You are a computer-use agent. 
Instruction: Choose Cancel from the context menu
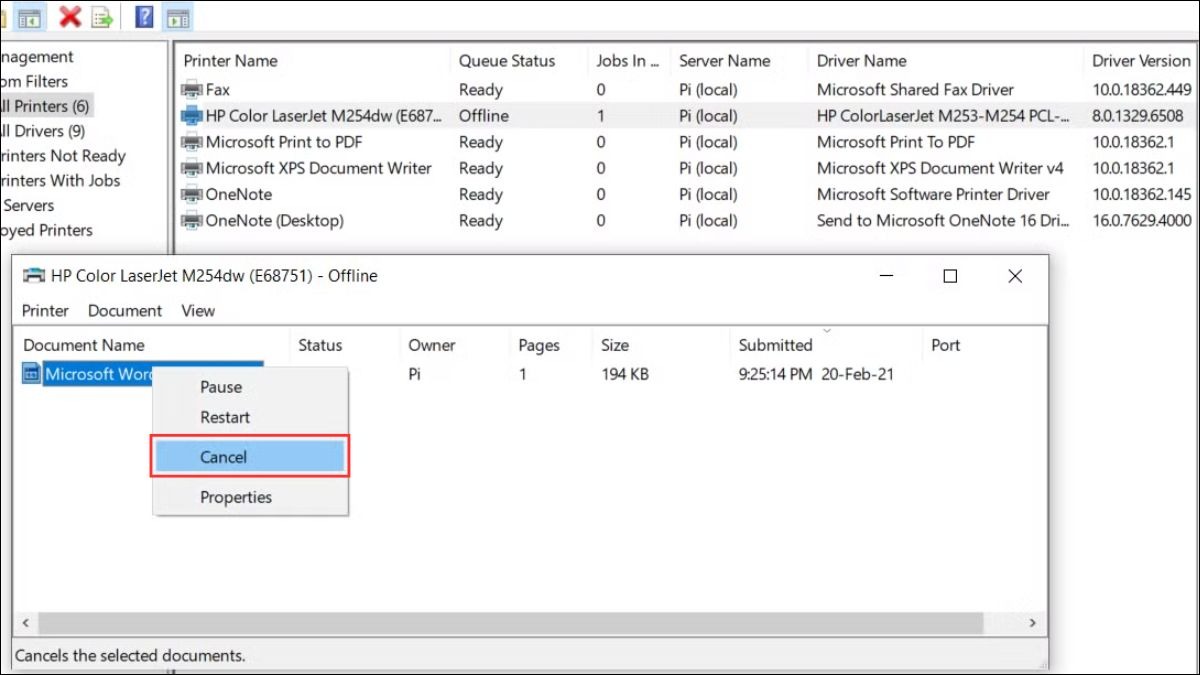tap(249, 457)
